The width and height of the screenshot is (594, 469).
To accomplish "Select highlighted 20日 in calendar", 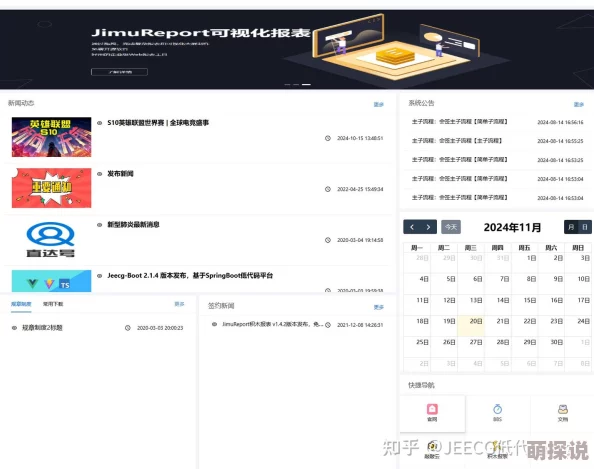I will [x=471, y=326].
